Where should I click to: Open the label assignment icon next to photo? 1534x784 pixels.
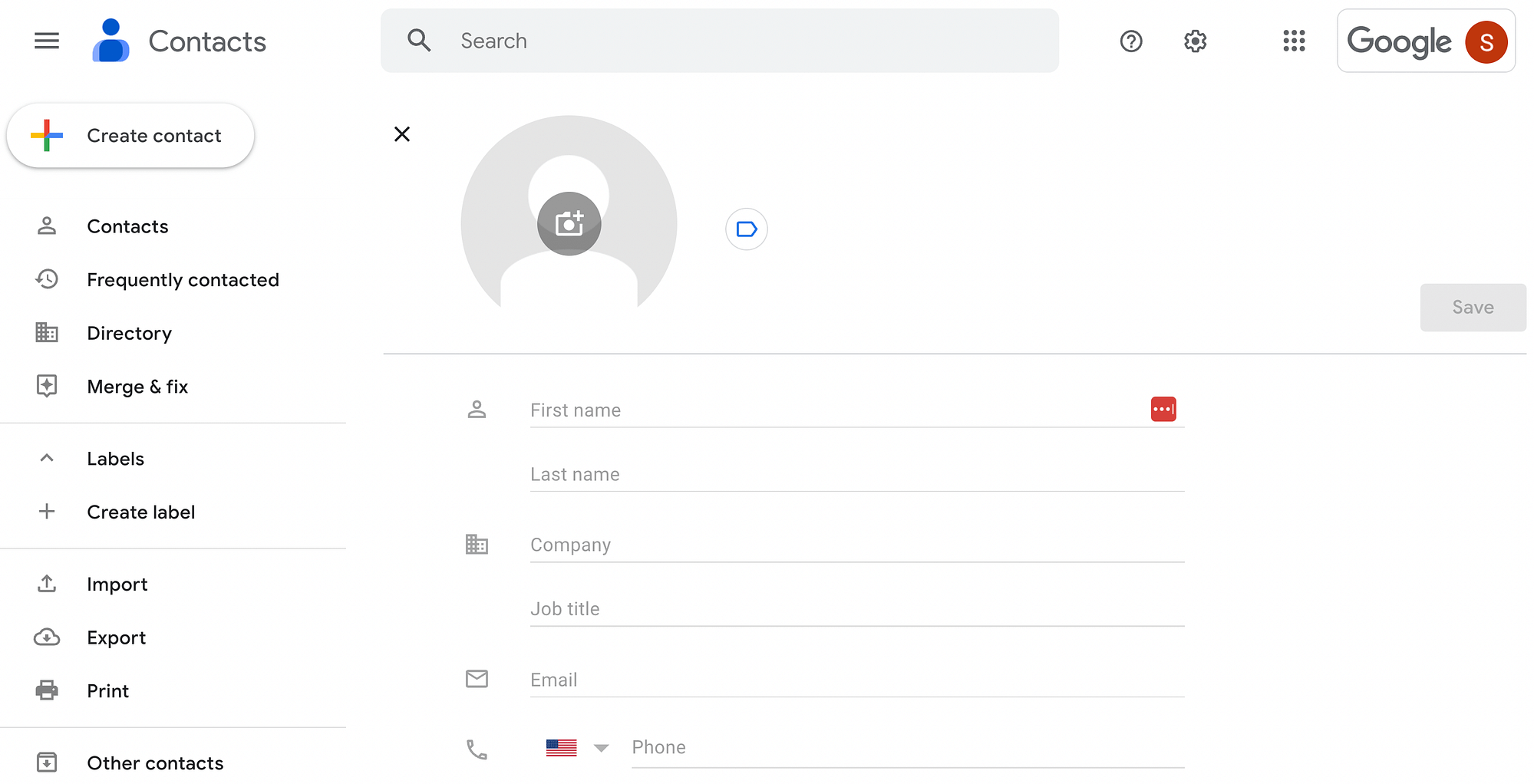746,229
